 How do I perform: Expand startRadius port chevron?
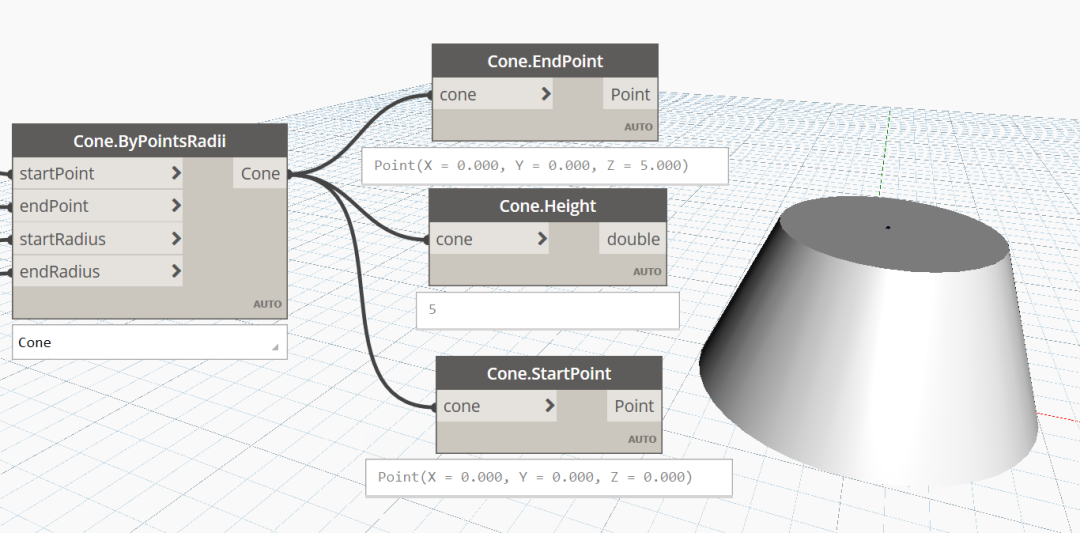176,239
